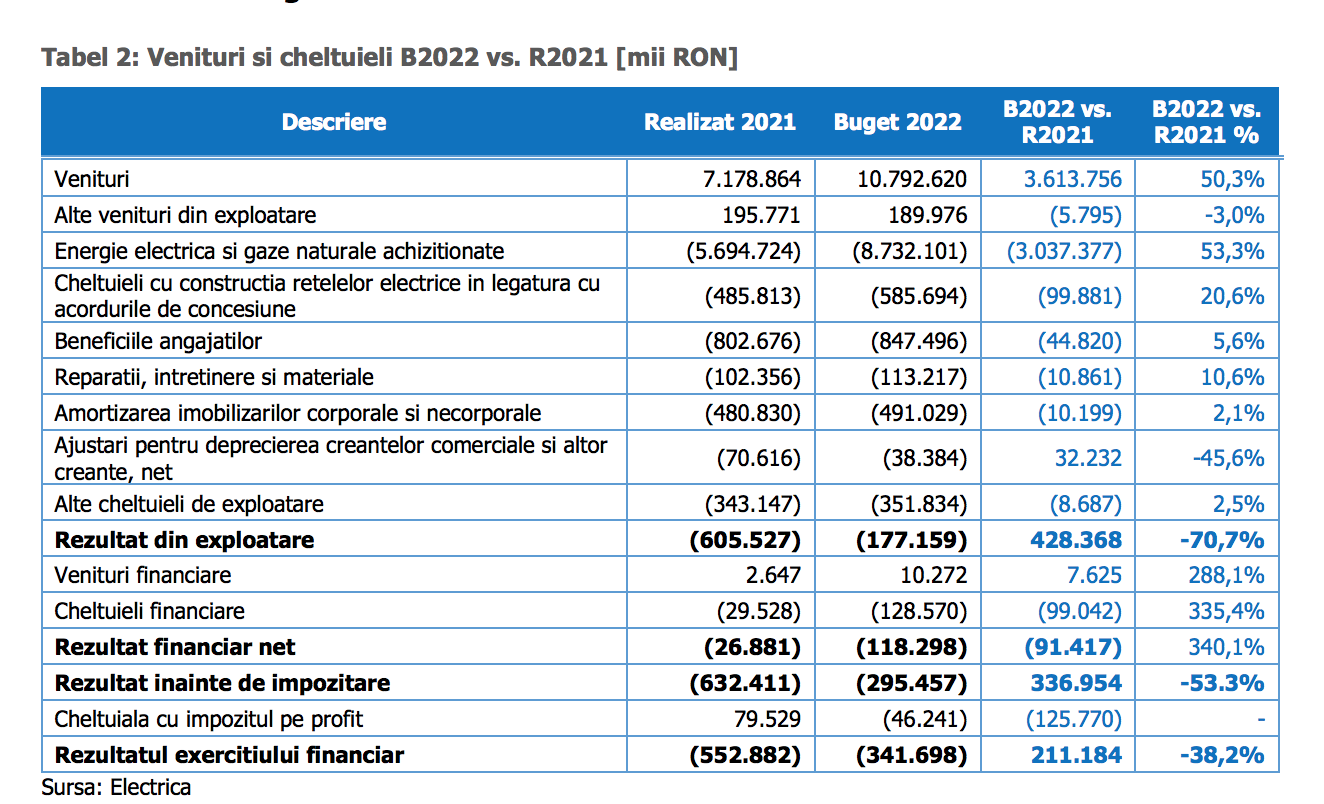Click the 3.613.756 difference value
This screenshot has width=1324, height=804.
pyautogui.click(x=1072, y=180)
